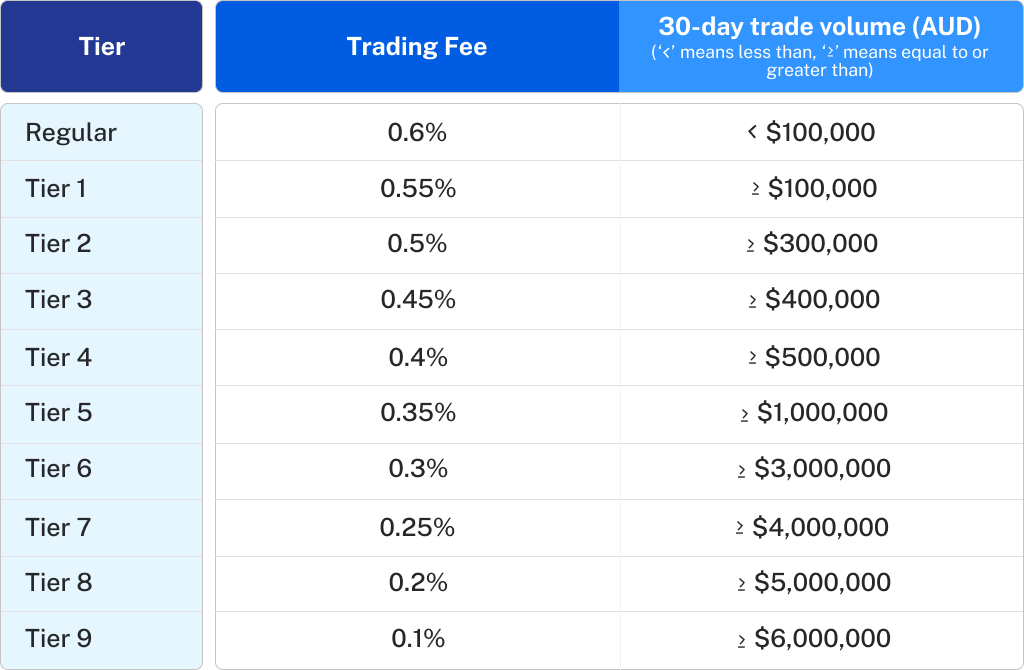Select the Tier 5 row label
The image size is (1024, 670).
click(58, 412)
